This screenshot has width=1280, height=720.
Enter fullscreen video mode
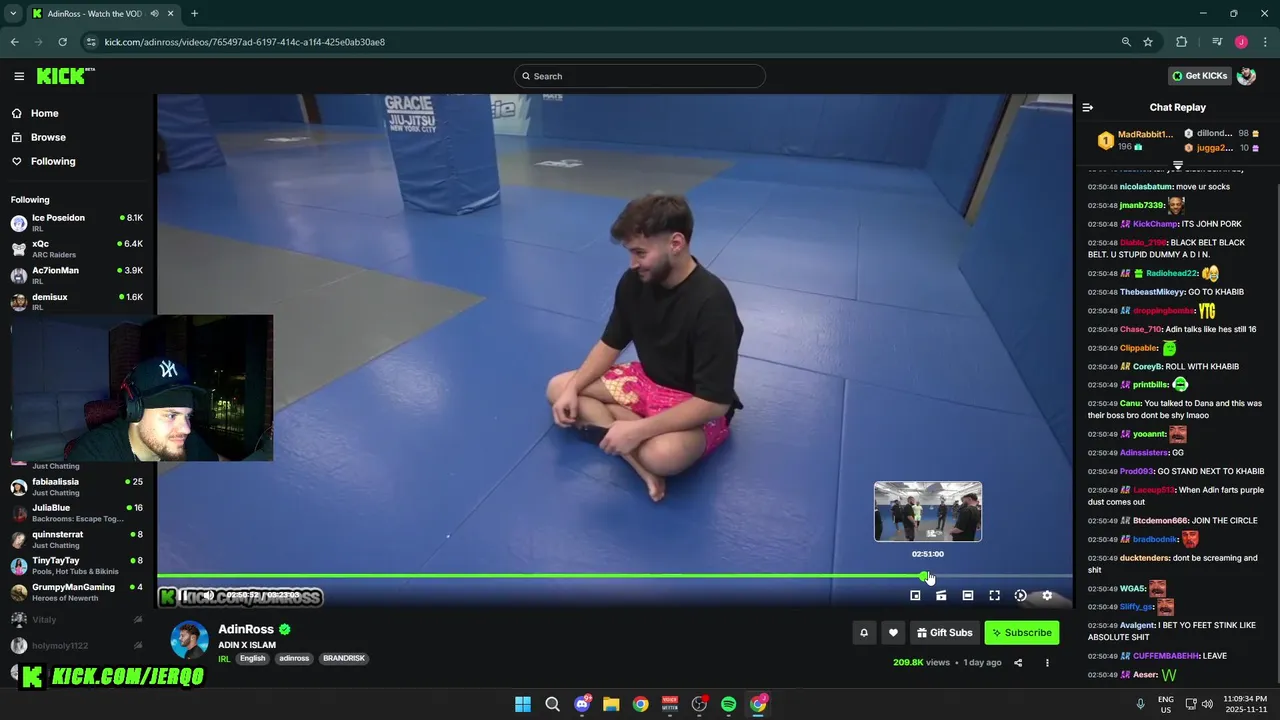[994, 596]
